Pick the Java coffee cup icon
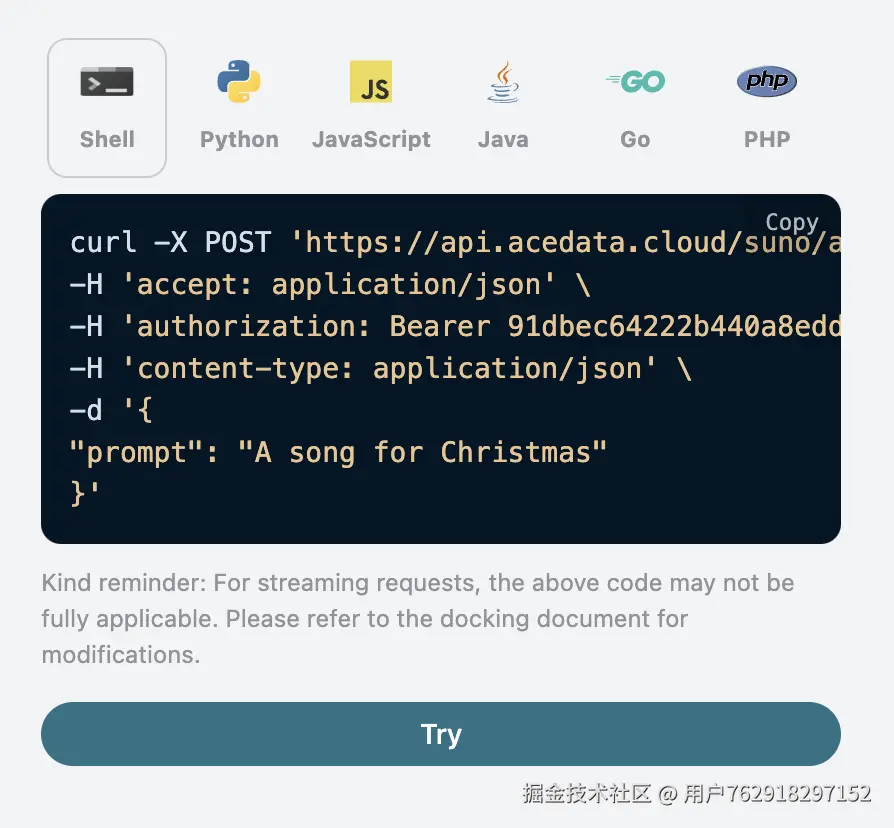This screenshot has height=828, width=894. [x=503, y=82]
